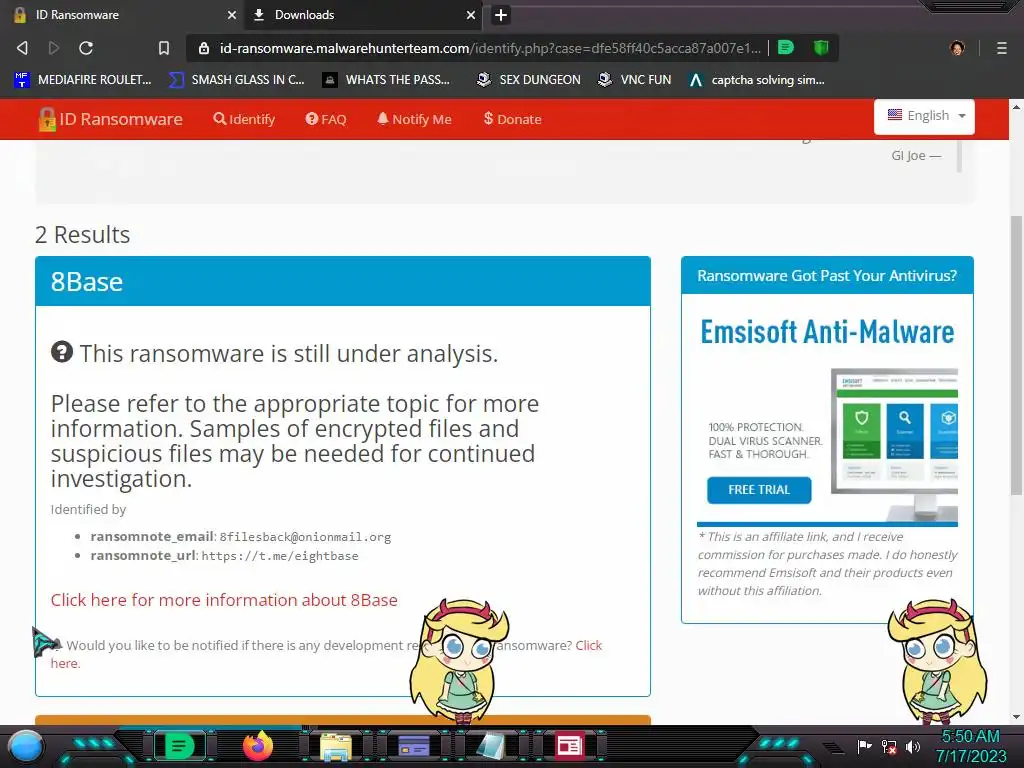This screenshot has width=1024, height=768.
Task: Reload the page with the refresh icon
Action: (86, 48)
